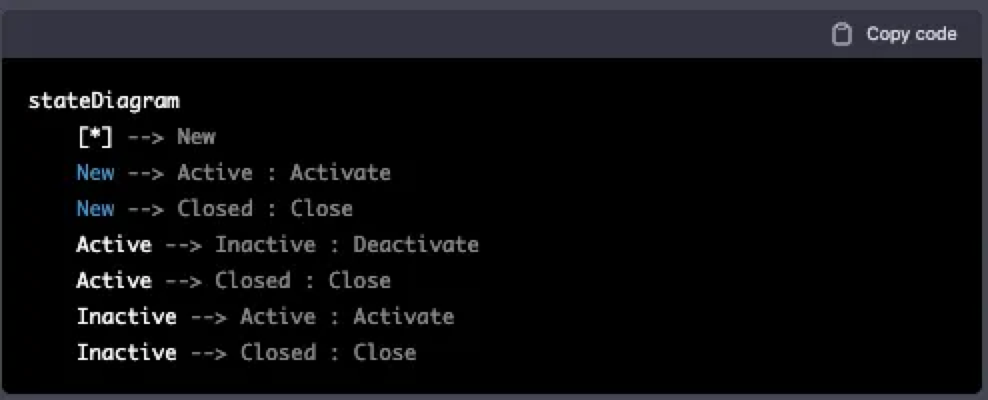Click the clipboard icon beside Copy code
The height and width of the screenshot is (400, 988).
841,34
